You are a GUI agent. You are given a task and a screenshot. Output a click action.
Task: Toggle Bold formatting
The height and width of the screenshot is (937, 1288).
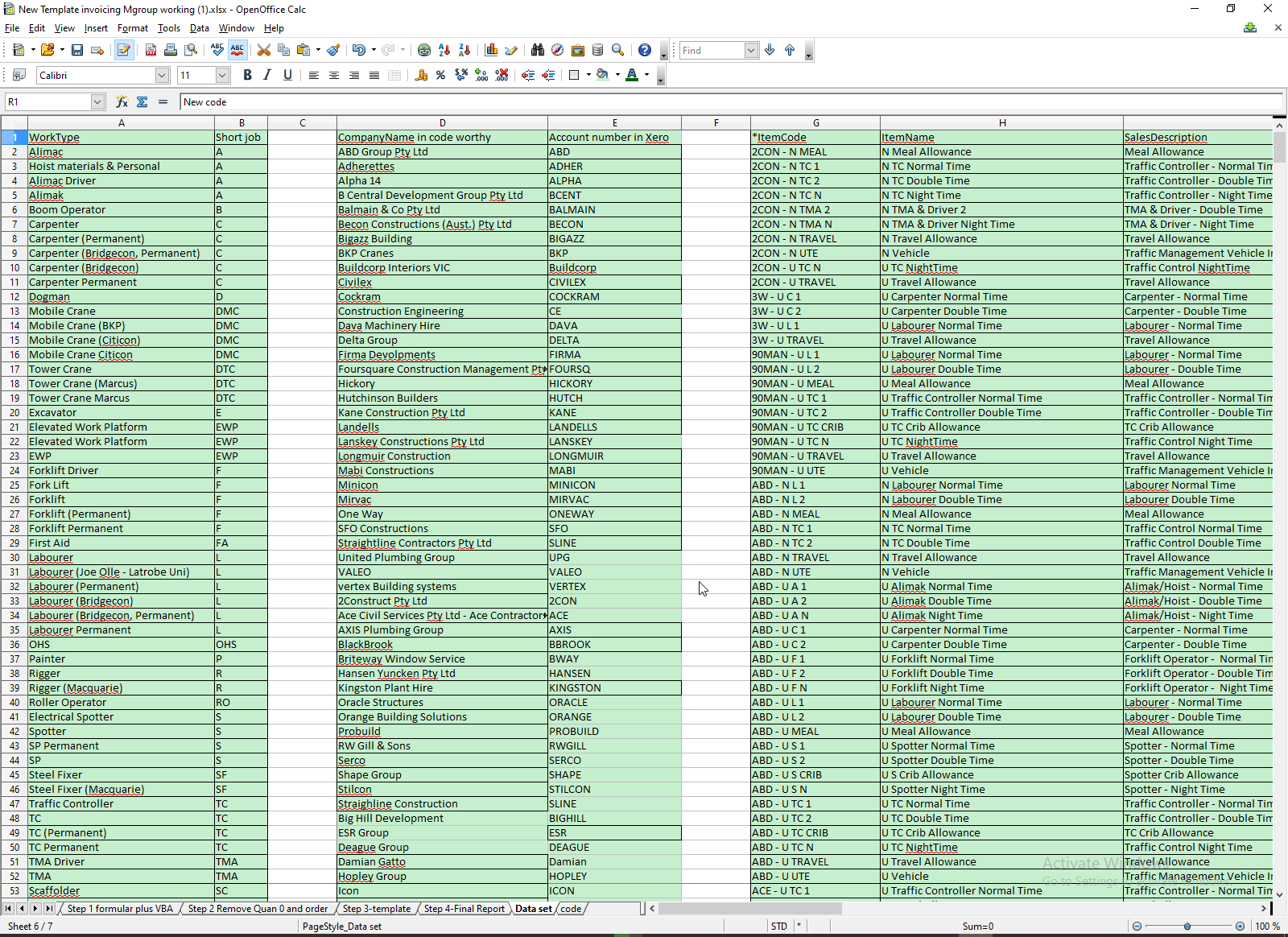click(x=247, y=75)
